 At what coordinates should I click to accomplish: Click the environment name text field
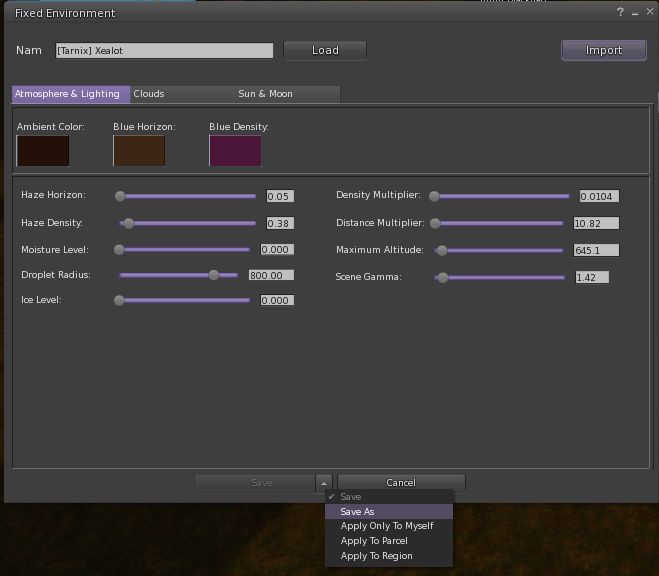pos(164,51)
